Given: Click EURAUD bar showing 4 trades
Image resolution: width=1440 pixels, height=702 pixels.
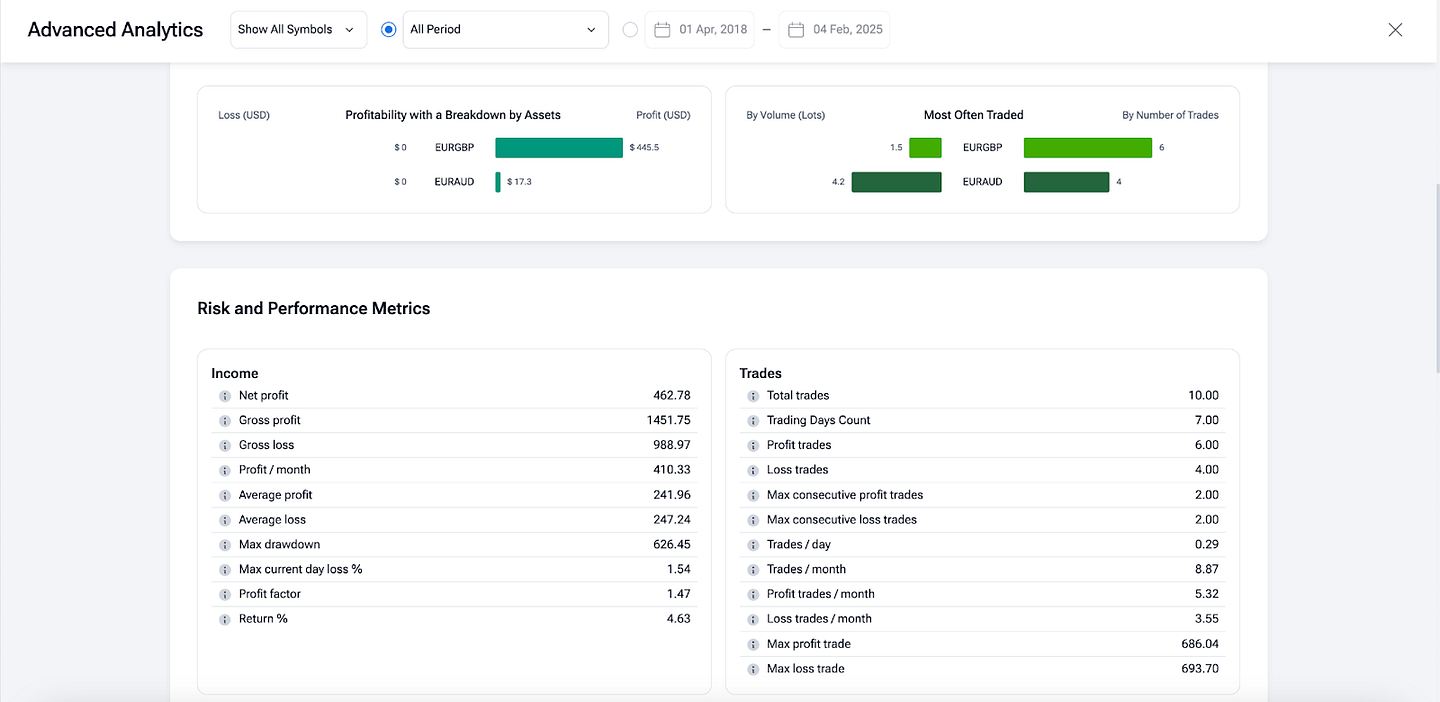Looking at the screenshot, I should pyautogui.click(x=1067, y=182).
